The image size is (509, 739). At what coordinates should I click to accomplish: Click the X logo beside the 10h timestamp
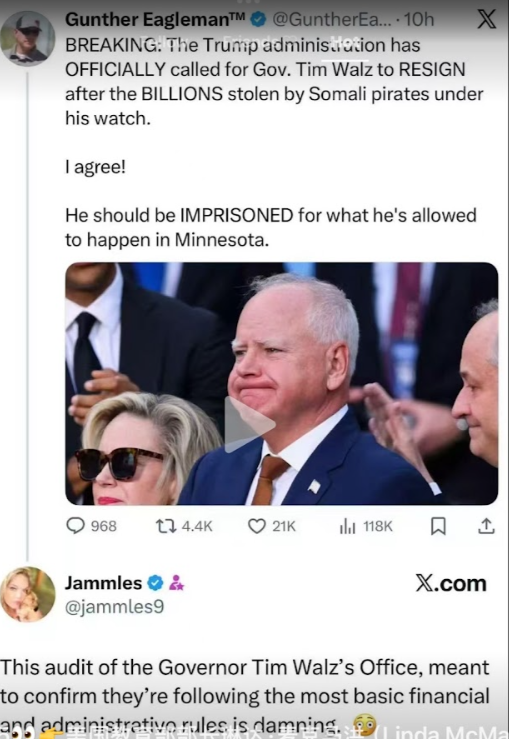486,19
